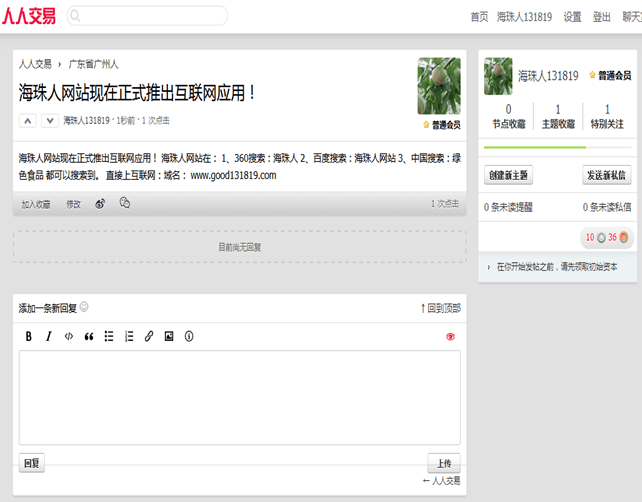Click into the reply text area
The height and width of the screenshot is (502, 642).
pos(240,397)
